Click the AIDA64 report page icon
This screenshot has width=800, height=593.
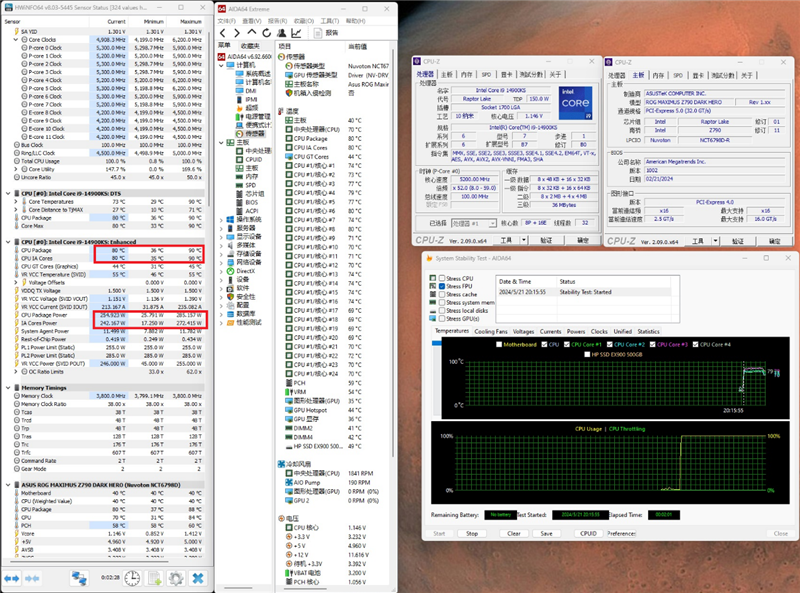[x=318, y=33]
